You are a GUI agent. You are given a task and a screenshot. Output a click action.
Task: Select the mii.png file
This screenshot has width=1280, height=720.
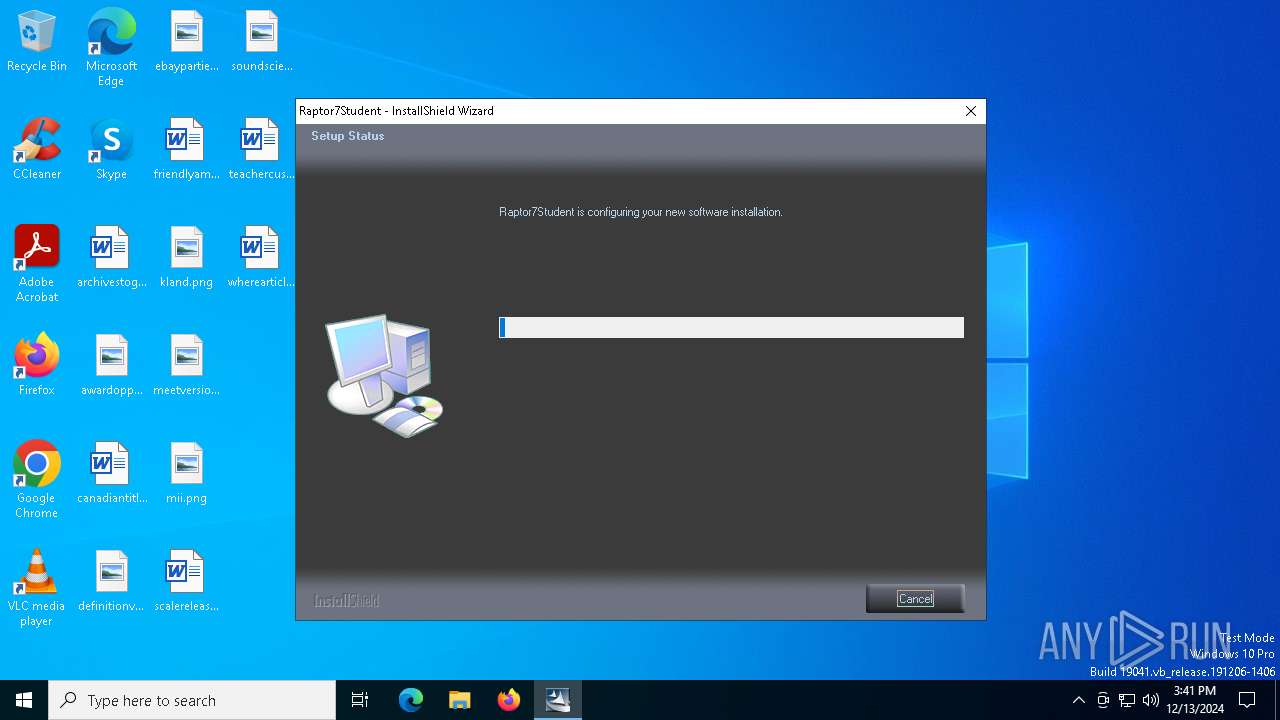(x=186, y=474)
